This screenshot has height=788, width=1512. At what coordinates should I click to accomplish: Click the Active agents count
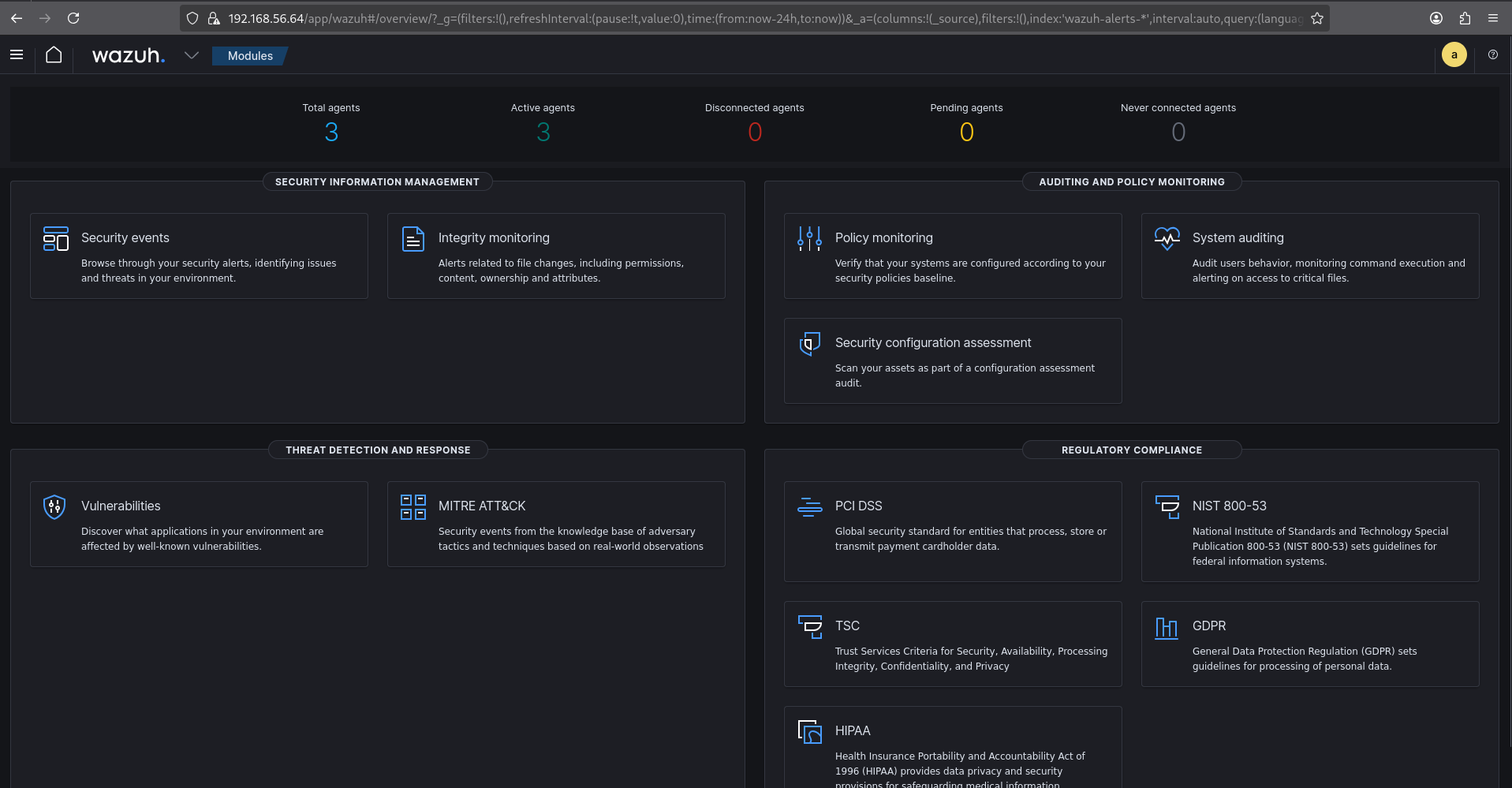[x=543, y=132]
